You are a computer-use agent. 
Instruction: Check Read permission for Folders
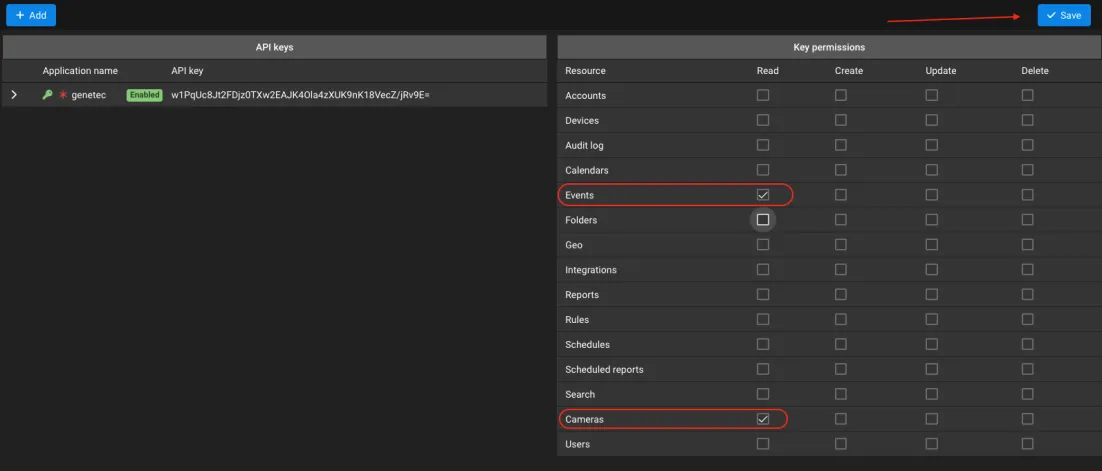[x=763, y=219]
